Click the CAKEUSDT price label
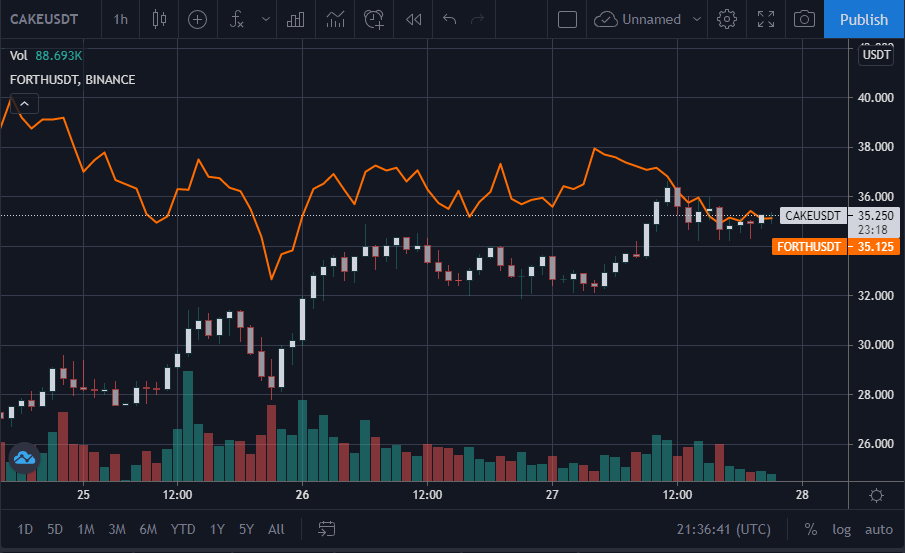This screenshot has height=553, width=905. [x=813, y=216]
